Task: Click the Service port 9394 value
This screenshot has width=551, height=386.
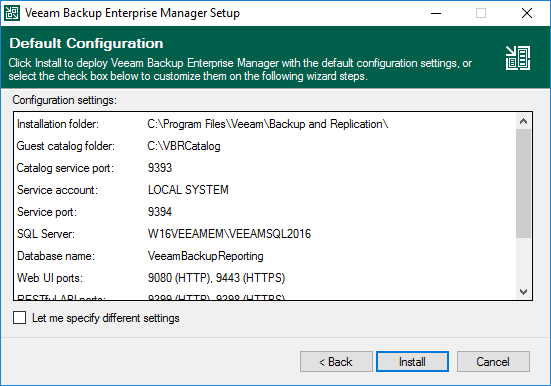Action: point(160,212)
